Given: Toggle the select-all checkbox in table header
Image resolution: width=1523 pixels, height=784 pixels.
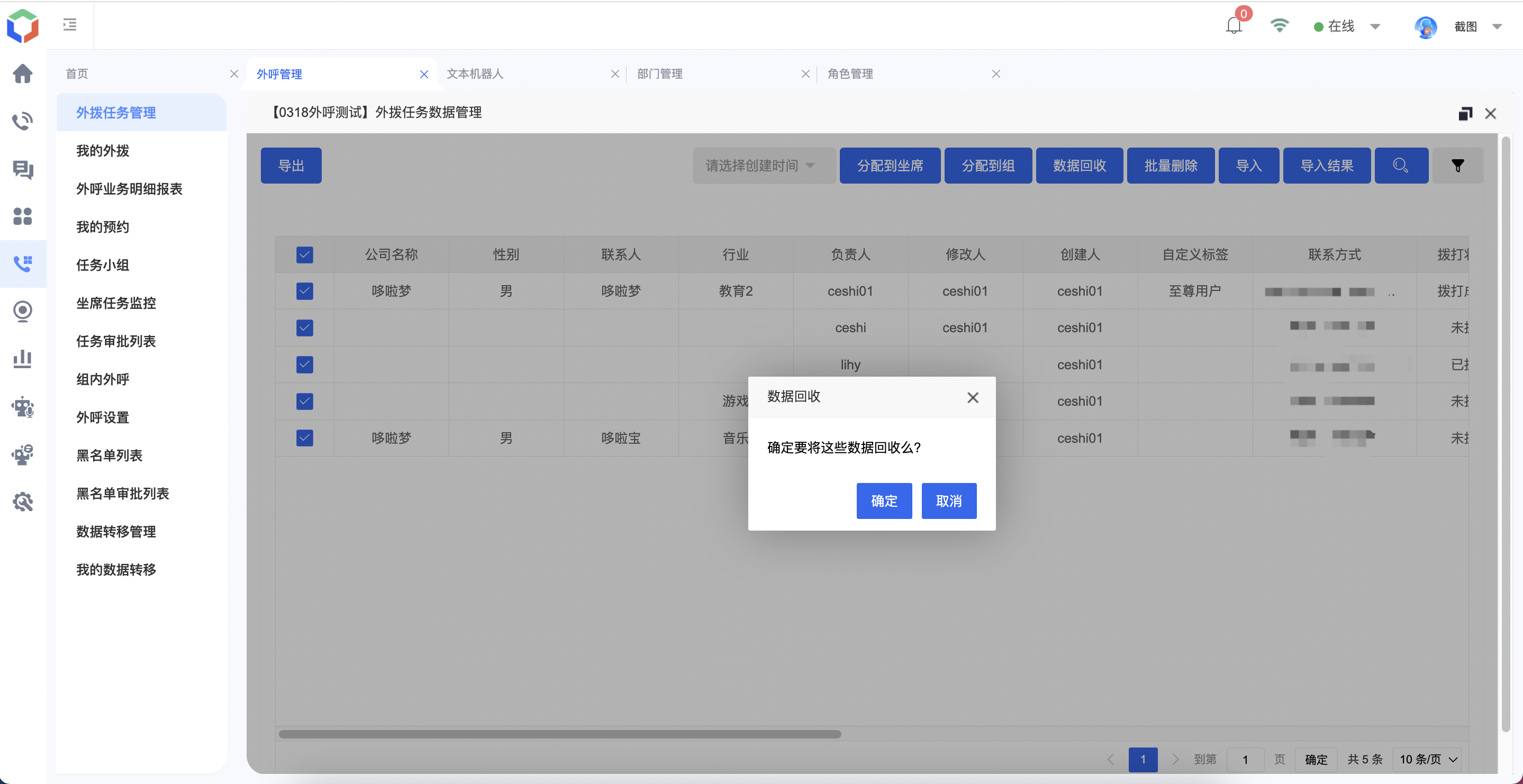Looking at the screenshot, I should point(304,255).
